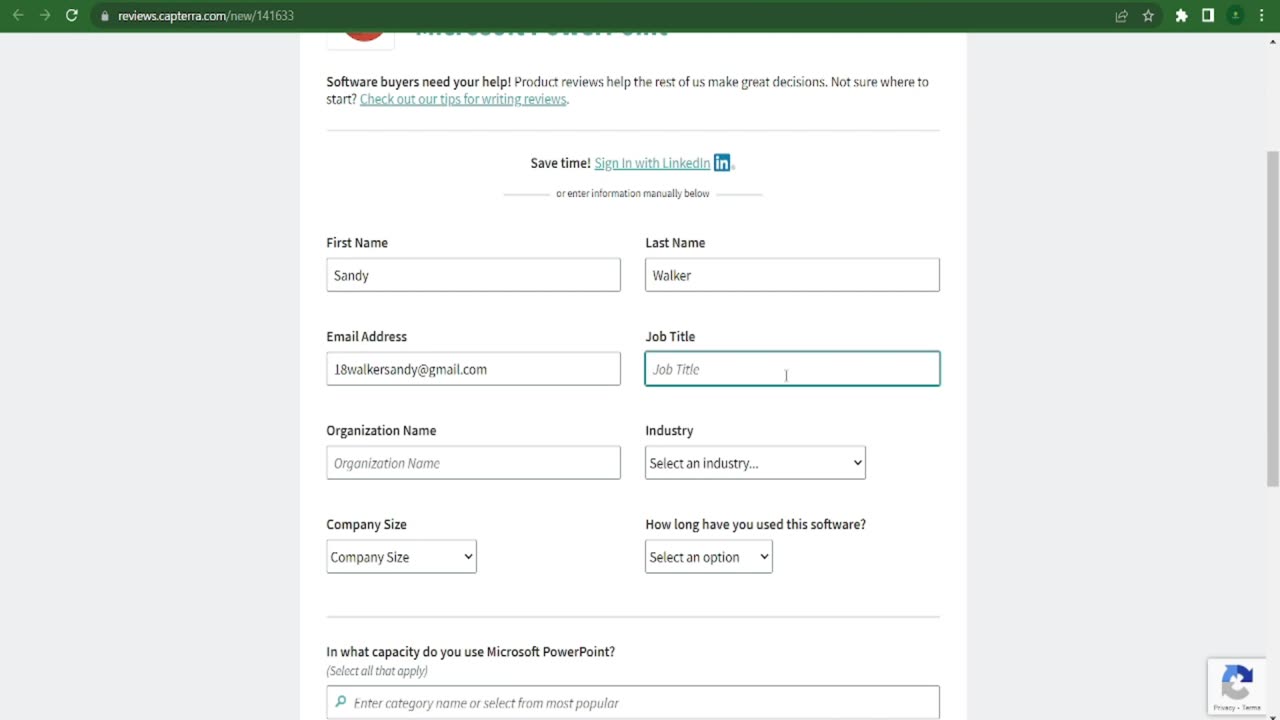This screenshot has width=1280, height=720.
Task: Open the Chrome profile avatar
Action: click(x=1236, y=15)
